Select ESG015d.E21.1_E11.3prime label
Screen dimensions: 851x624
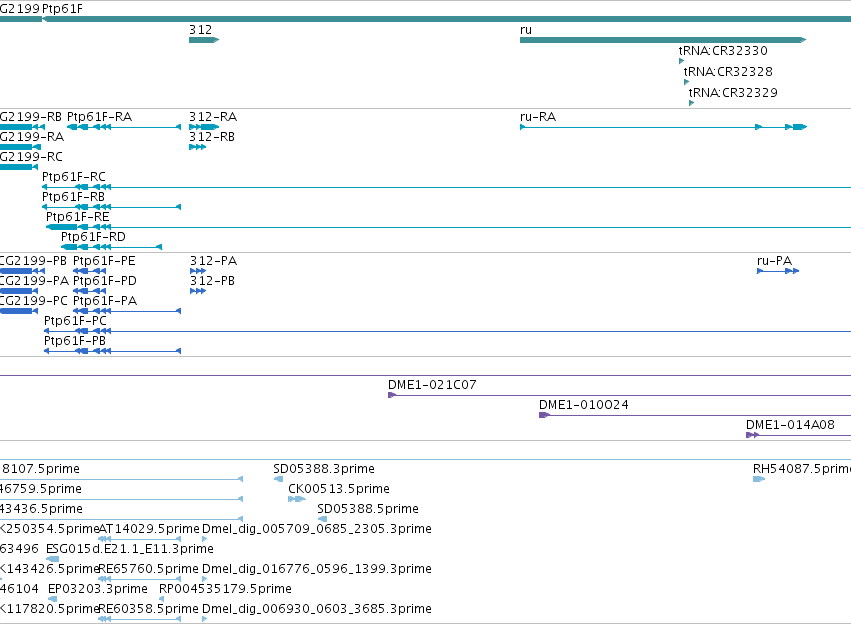[x=130, y=549]
